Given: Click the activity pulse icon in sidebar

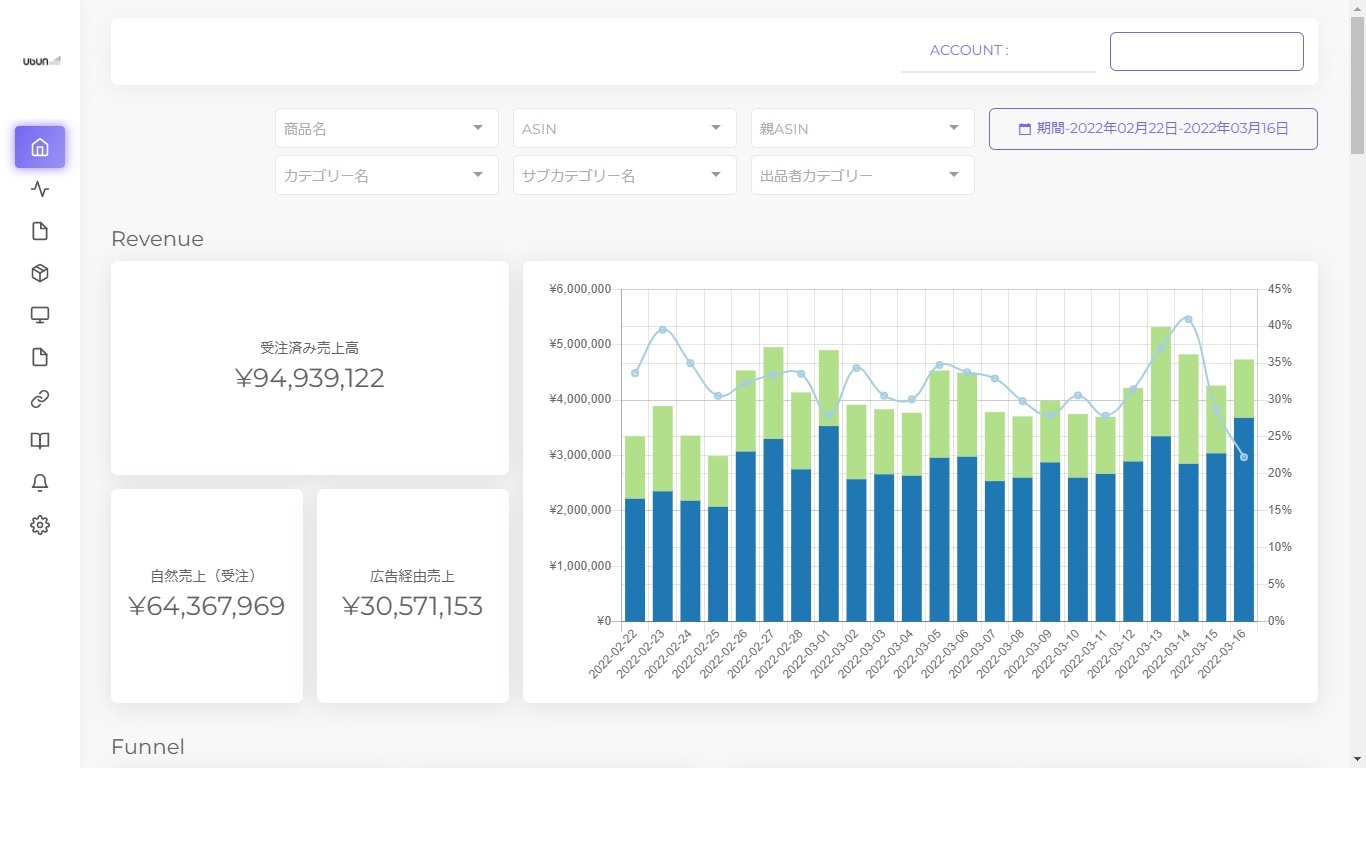Looking at the screenshot, I should coord(40,189).
